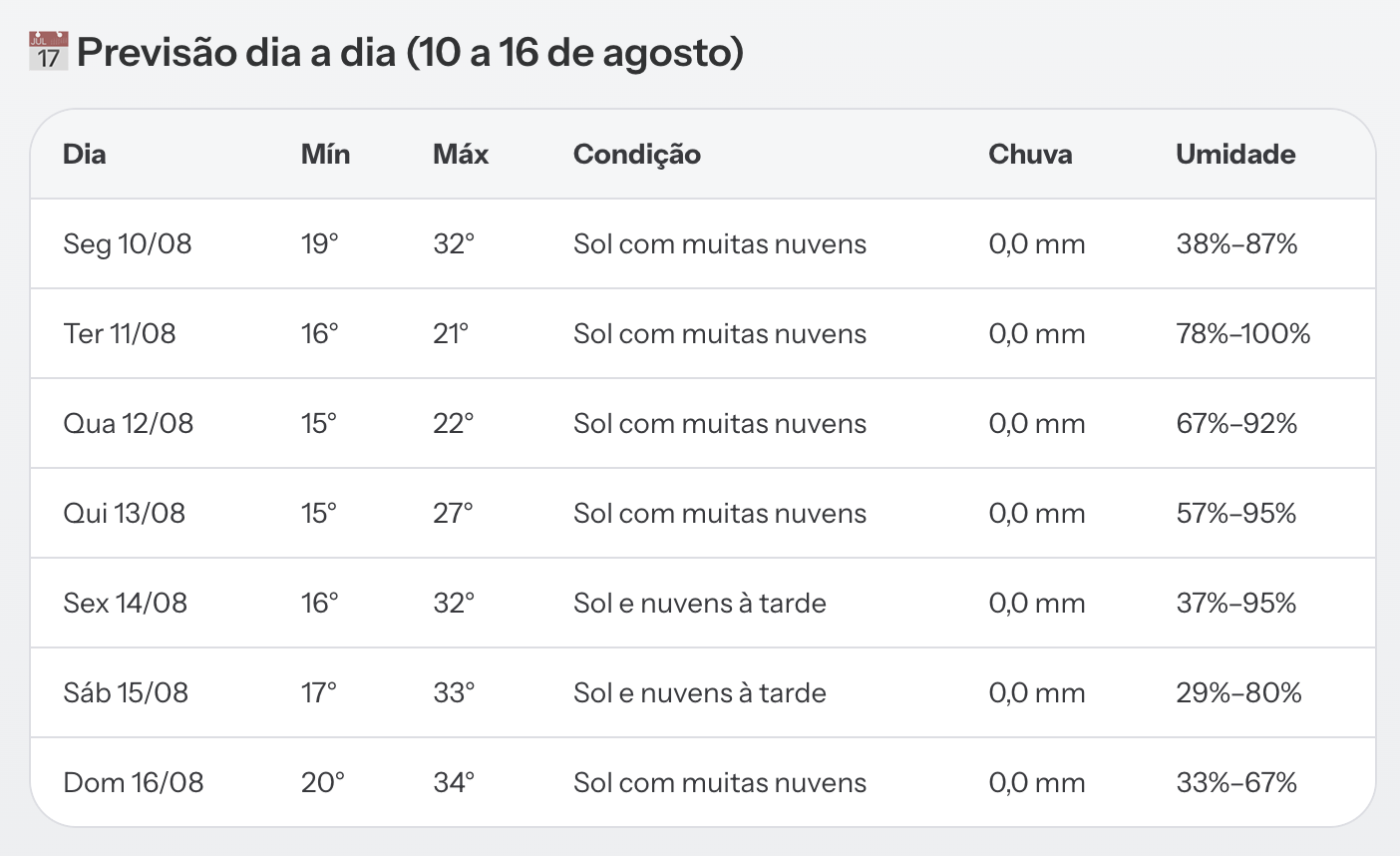Select the 'Seg 10/08' row label
Image resolution: width=1400 pixels, height=856 pixels.
point(128,244)
